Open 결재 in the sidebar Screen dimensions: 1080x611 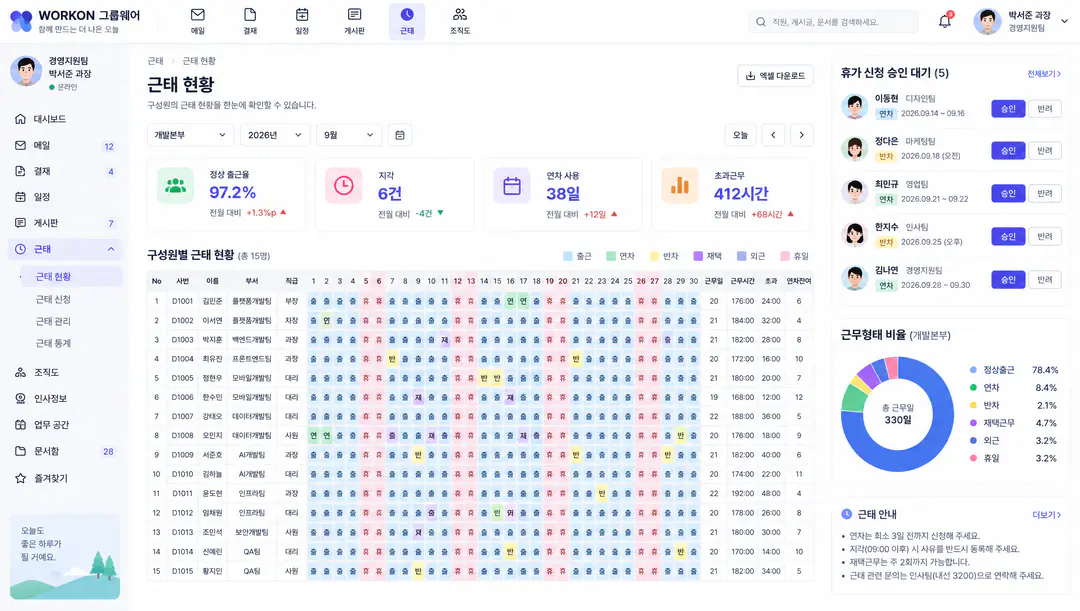tap(65, 171)
